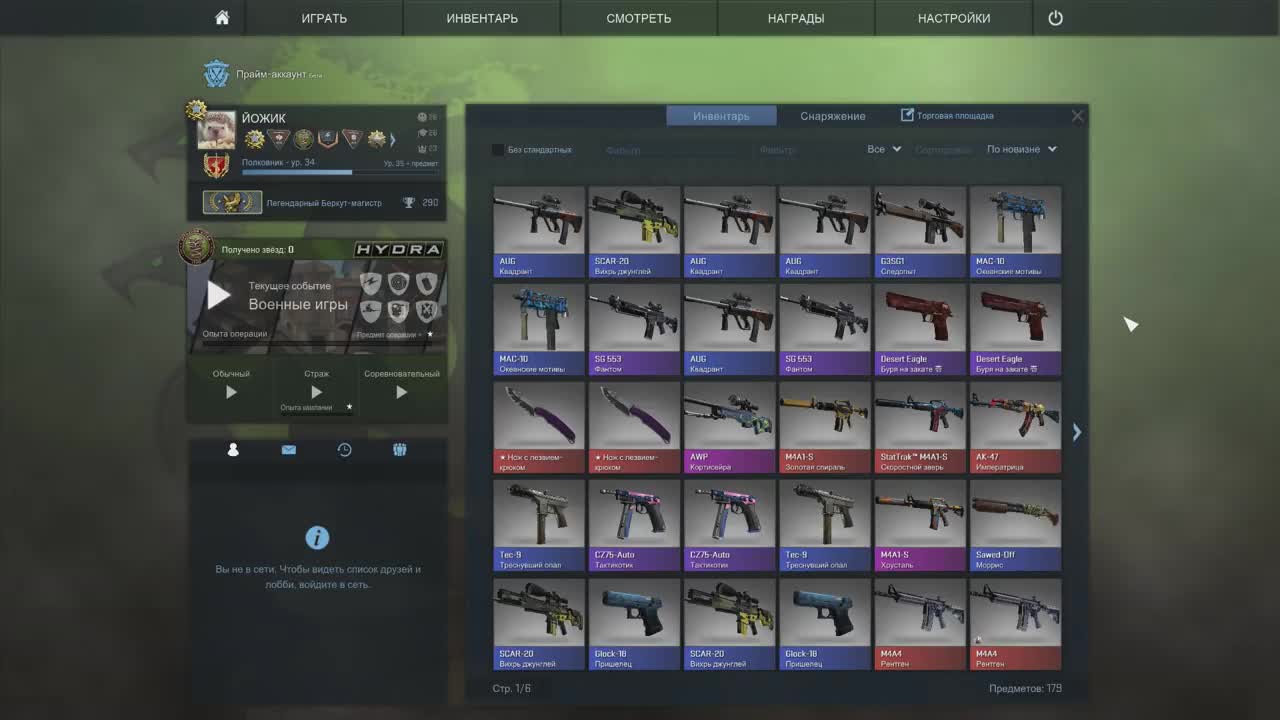The height and width of the screenshot is (720, 1280).
Task: Go to next inventory page arrow
Action: tap(1076, 432)
